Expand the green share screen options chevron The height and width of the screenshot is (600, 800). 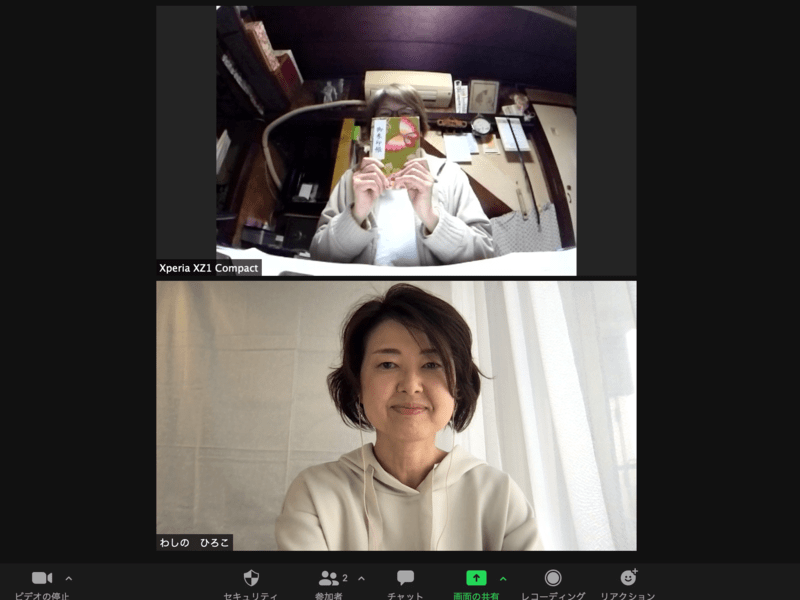pyautogui.click(x=503, y=578)
